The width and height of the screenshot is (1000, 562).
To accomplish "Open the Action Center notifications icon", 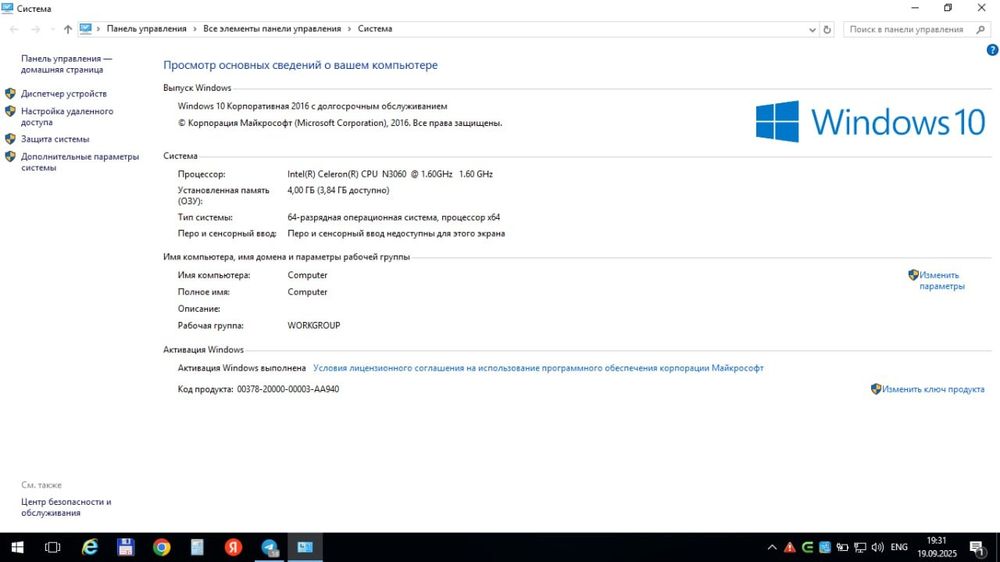I will click(x=977, y=547).
